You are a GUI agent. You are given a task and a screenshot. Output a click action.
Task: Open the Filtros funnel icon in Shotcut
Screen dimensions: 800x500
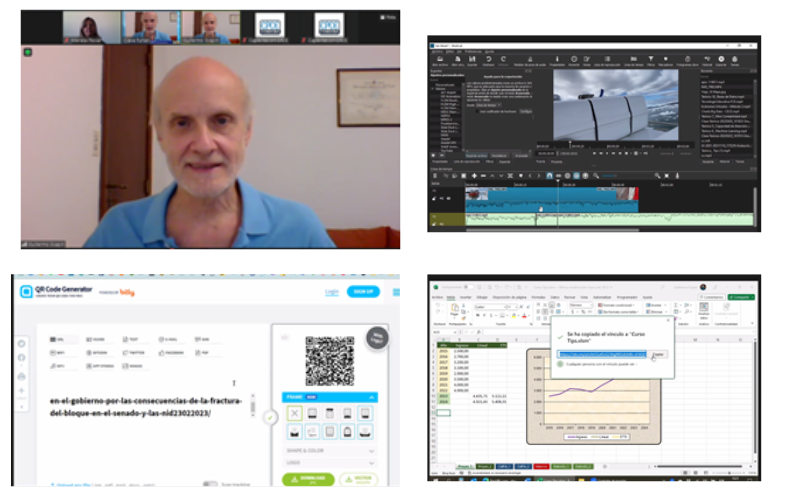[x=651, y=59]
